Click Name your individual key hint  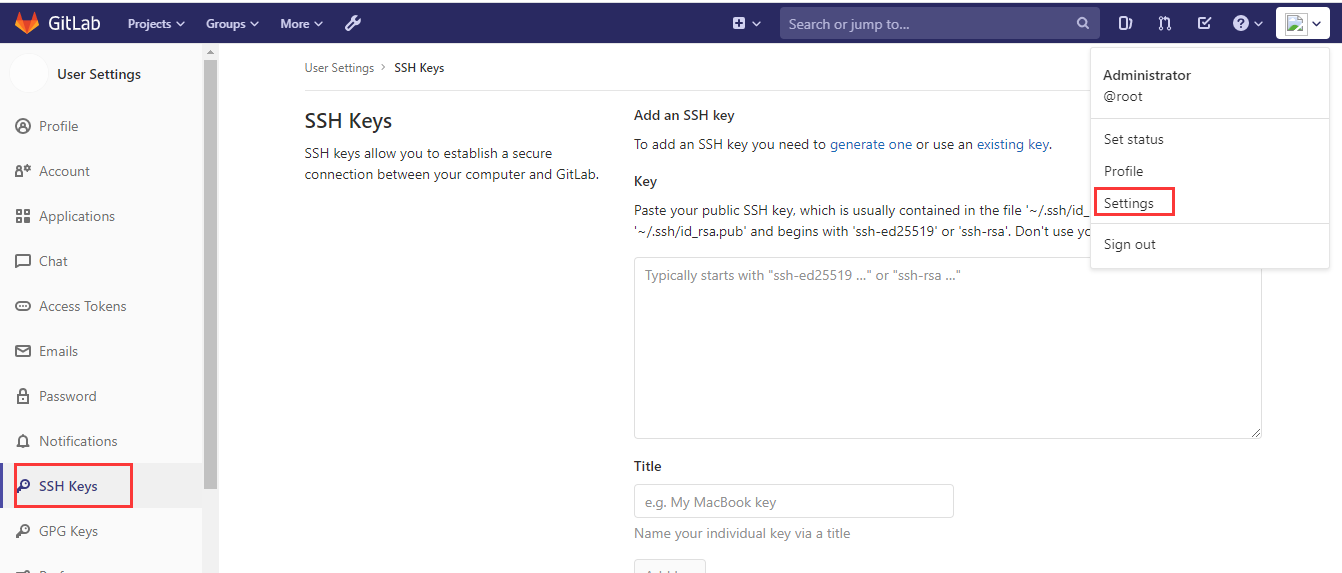pyautogui.click(x=742, y=533)
